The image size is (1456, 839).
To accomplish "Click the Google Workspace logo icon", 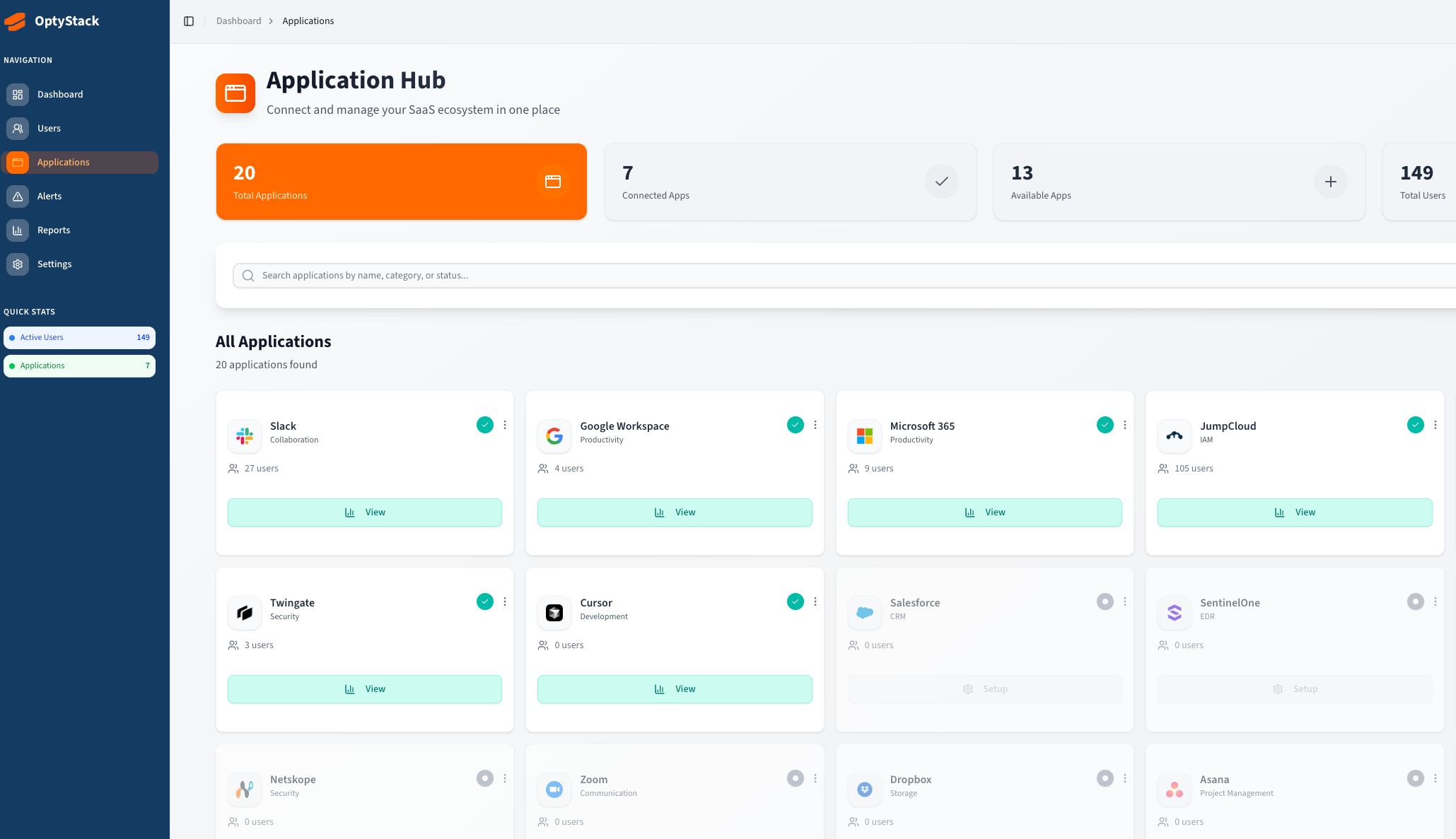I will point(554,435).
